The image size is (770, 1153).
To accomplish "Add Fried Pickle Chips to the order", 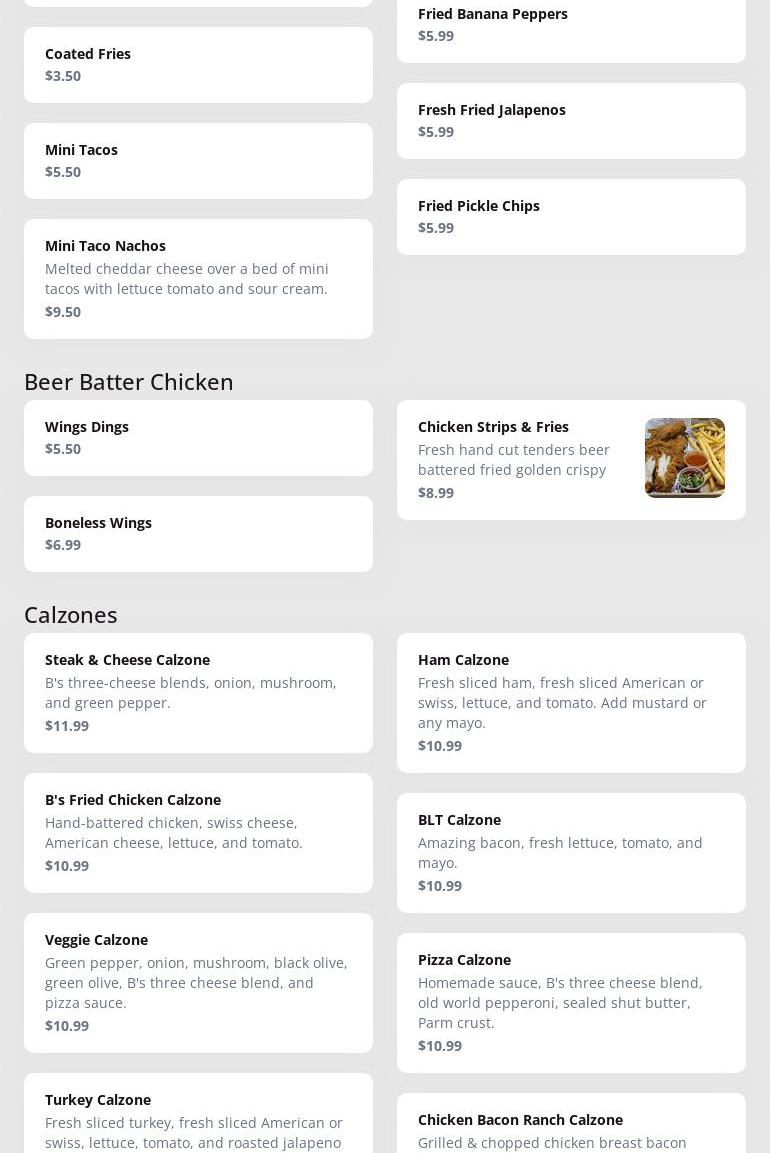I will tap(571, 217).
